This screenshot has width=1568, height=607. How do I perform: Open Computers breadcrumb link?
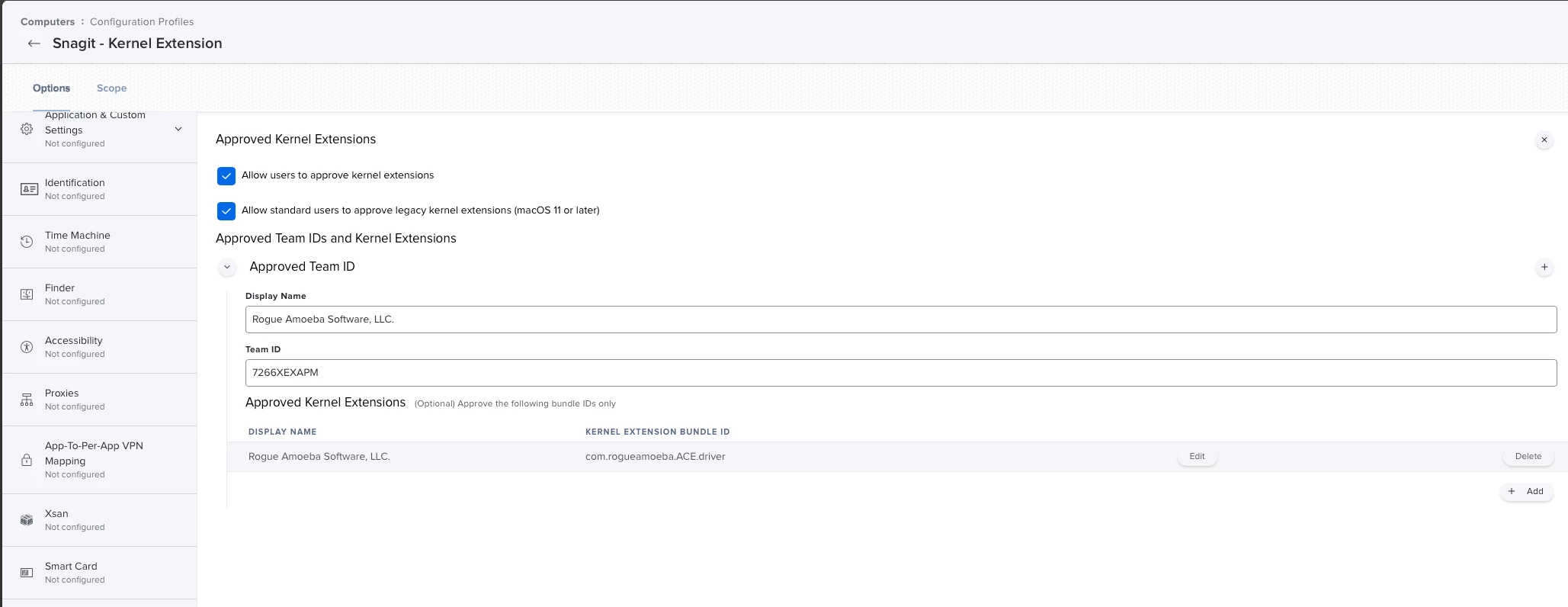click(47, 21)
